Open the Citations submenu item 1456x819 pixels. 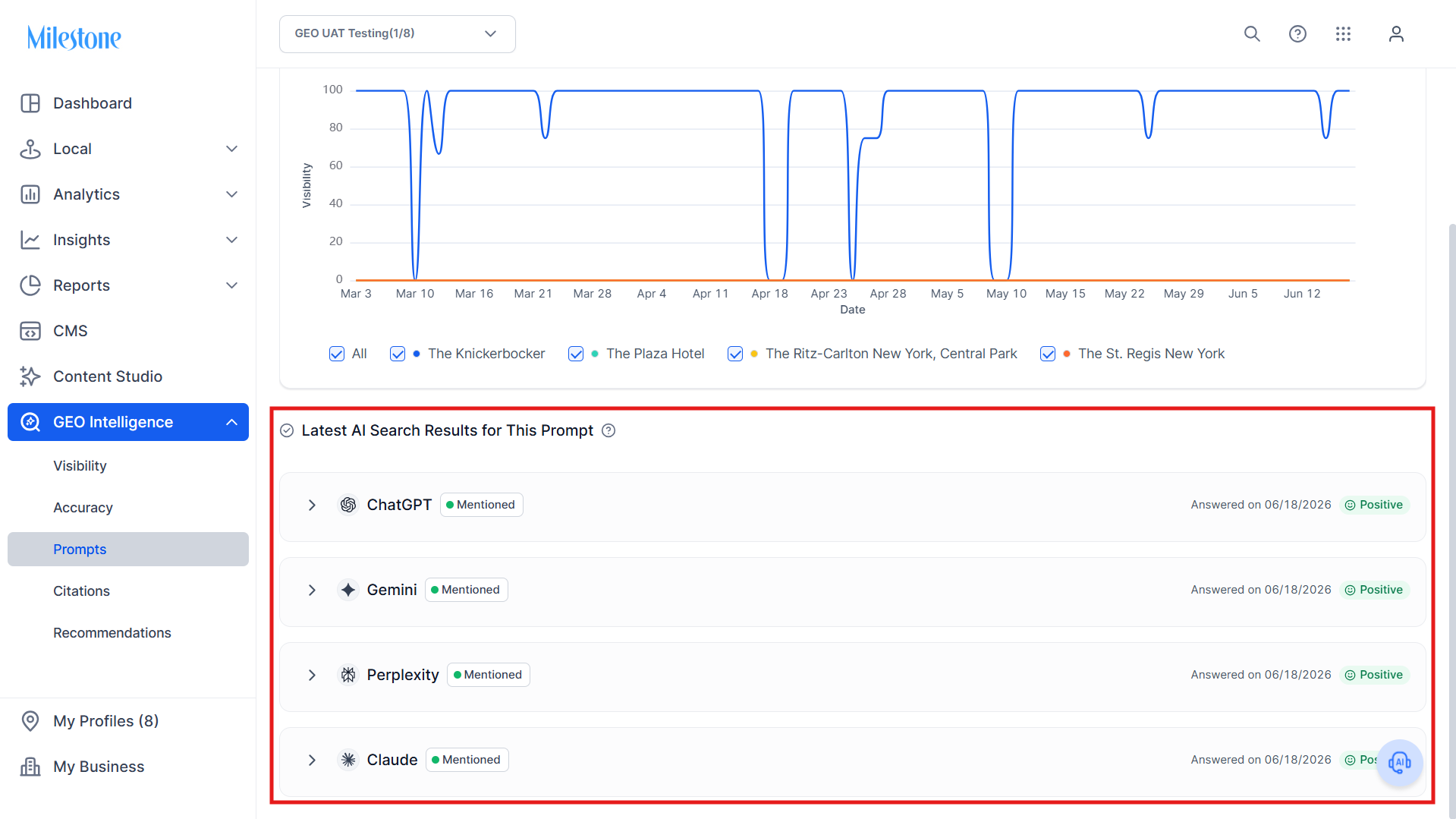coord(81,591)
